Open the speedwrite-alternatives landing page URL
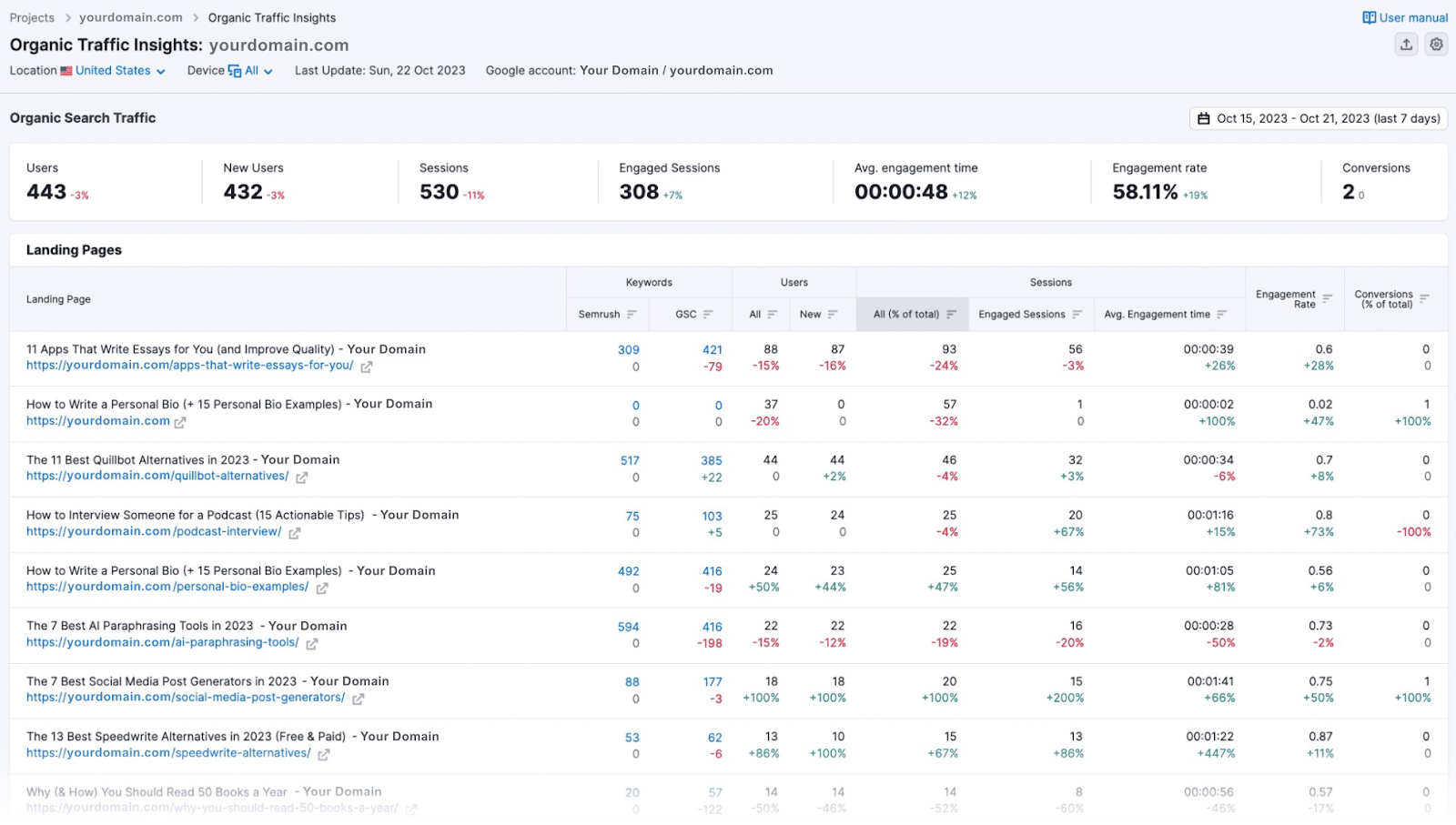The width and height of the screenshot is (1456, 825). coord(168,753)
